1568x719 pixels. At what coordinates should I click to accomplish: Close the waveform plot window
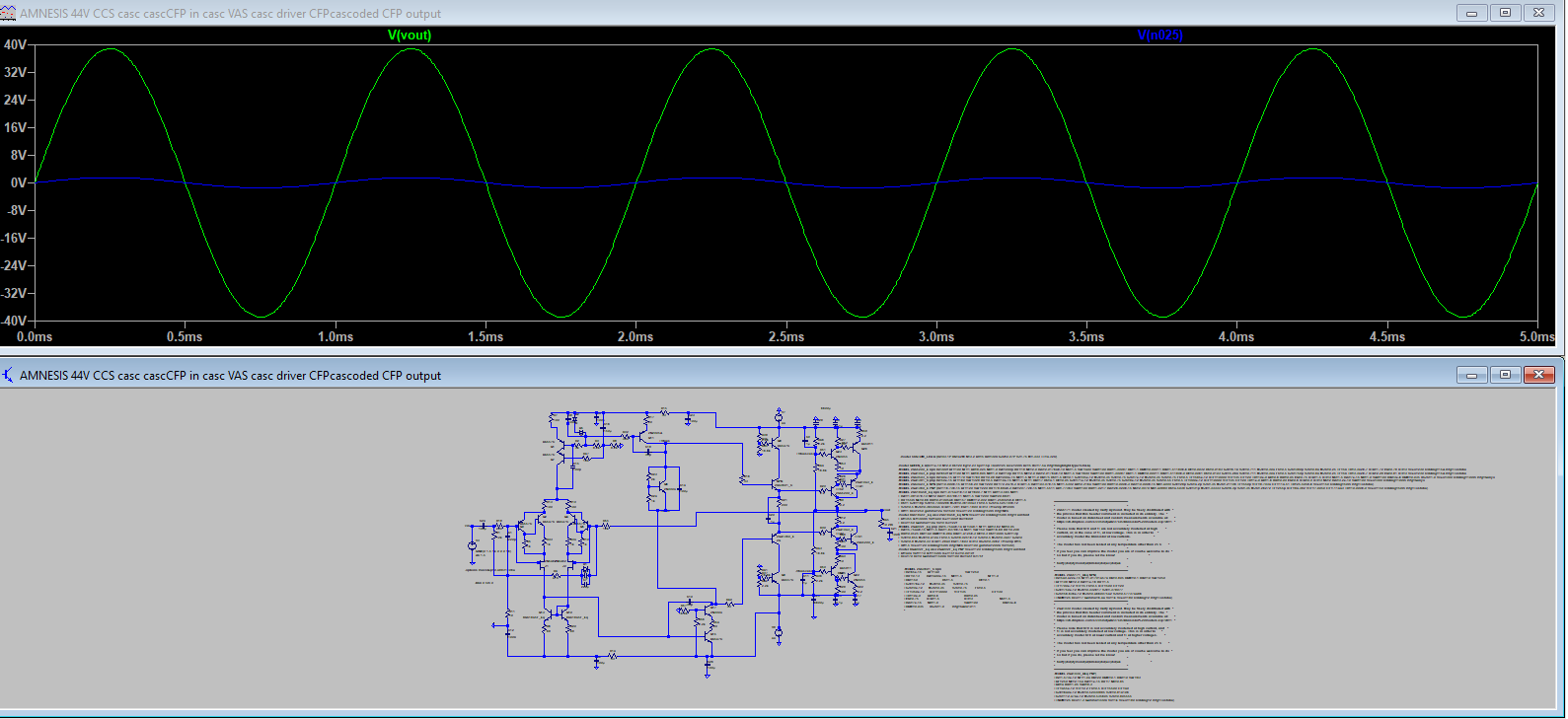1538,13
